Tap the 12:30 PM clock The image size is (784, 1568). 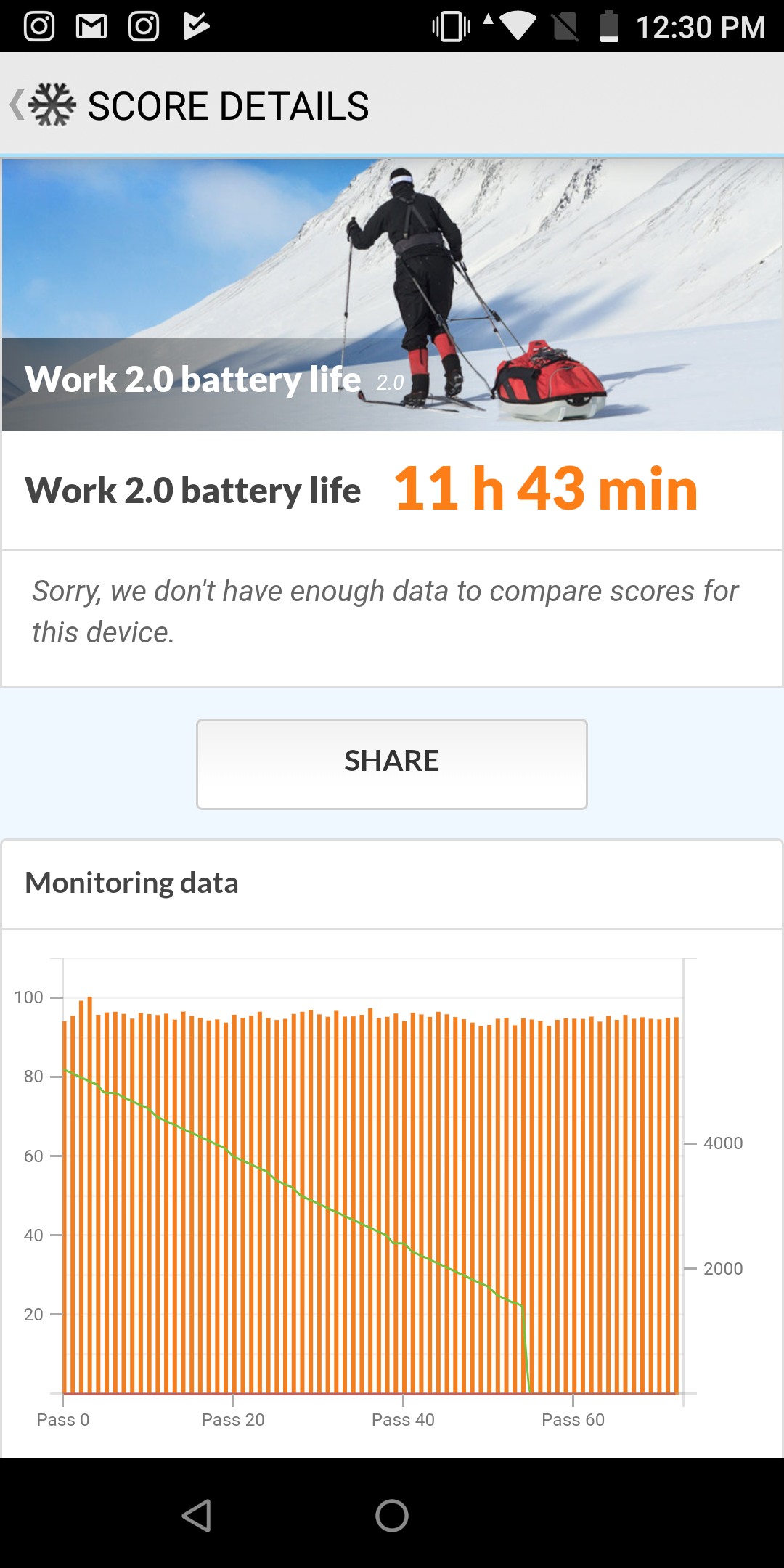(x=701, y=28)
